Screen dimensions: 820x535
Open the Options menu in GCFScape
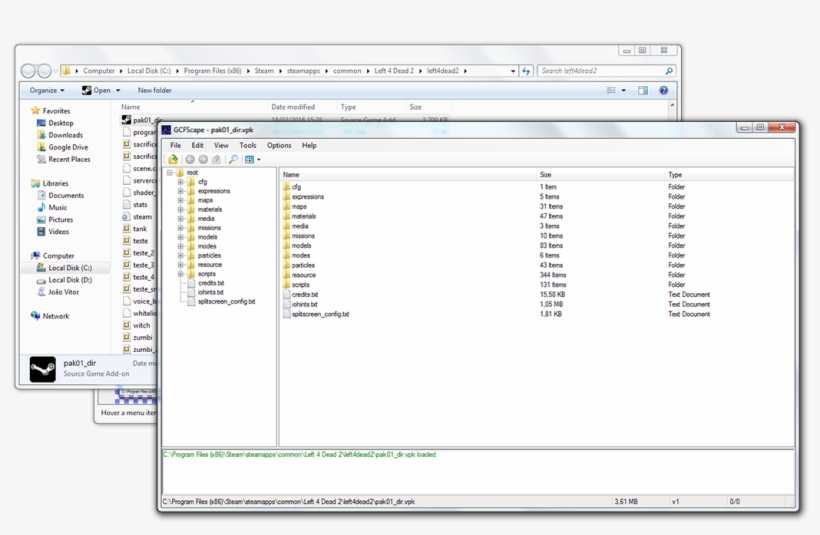[279, 145]
